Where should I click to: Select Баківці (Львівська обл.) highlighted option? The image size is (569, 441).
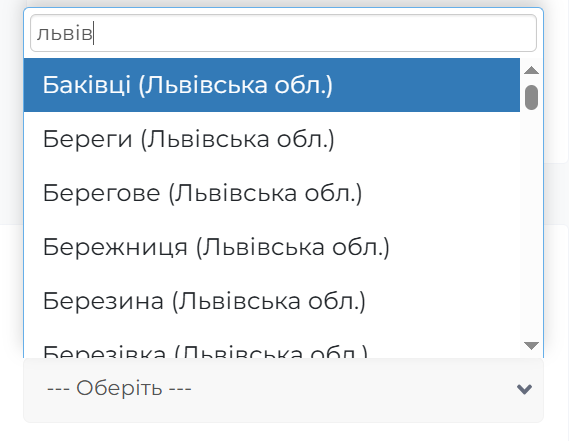coord(272,85)
